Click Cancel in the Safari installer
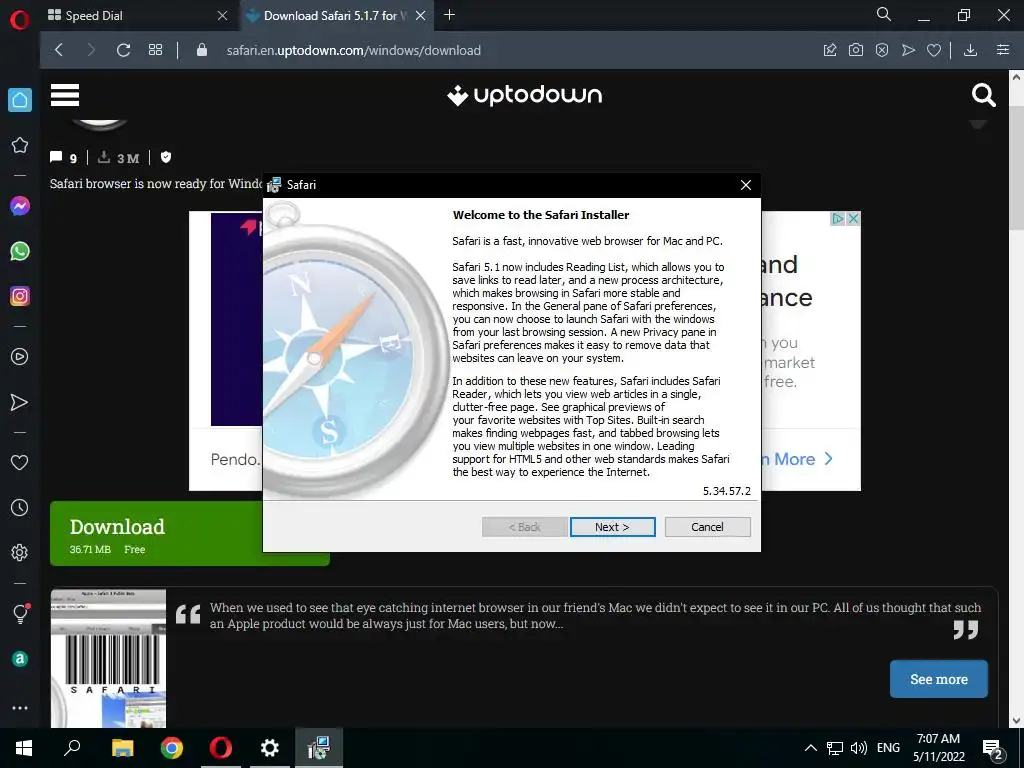 click(x=707, y=527)
